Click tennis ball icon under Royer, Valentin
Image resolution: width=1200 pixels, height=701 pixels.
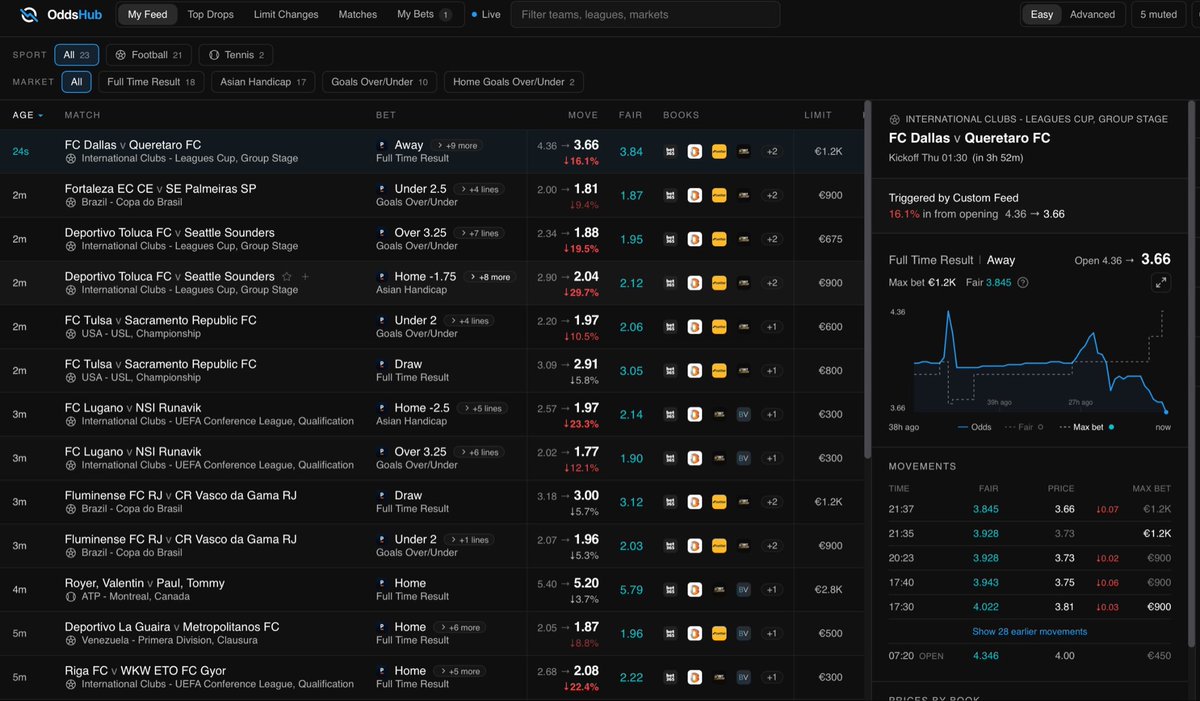click(71, 597)
